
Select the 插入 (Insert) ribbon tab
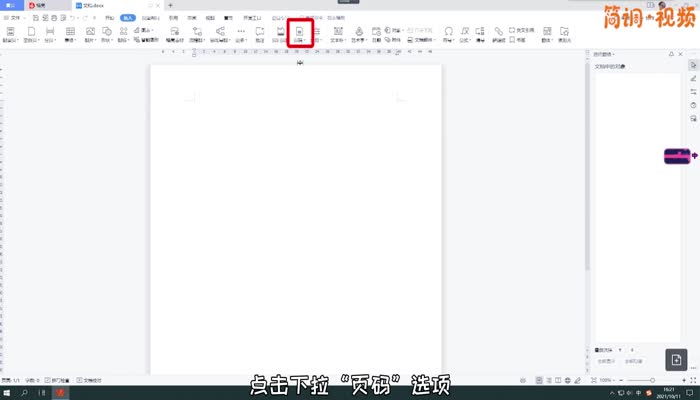pyautogui.click(x=127, y=18)
